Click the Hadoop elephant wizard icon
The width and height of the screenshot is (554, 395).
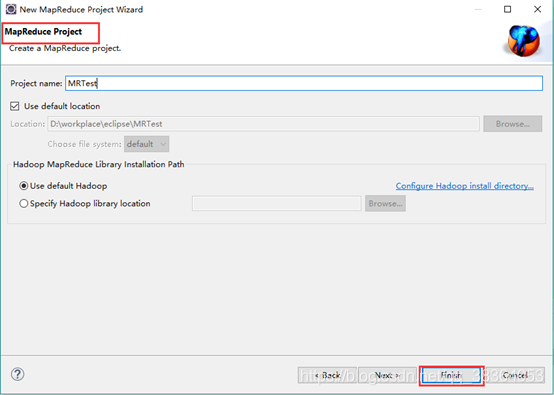tap(524, 41)
